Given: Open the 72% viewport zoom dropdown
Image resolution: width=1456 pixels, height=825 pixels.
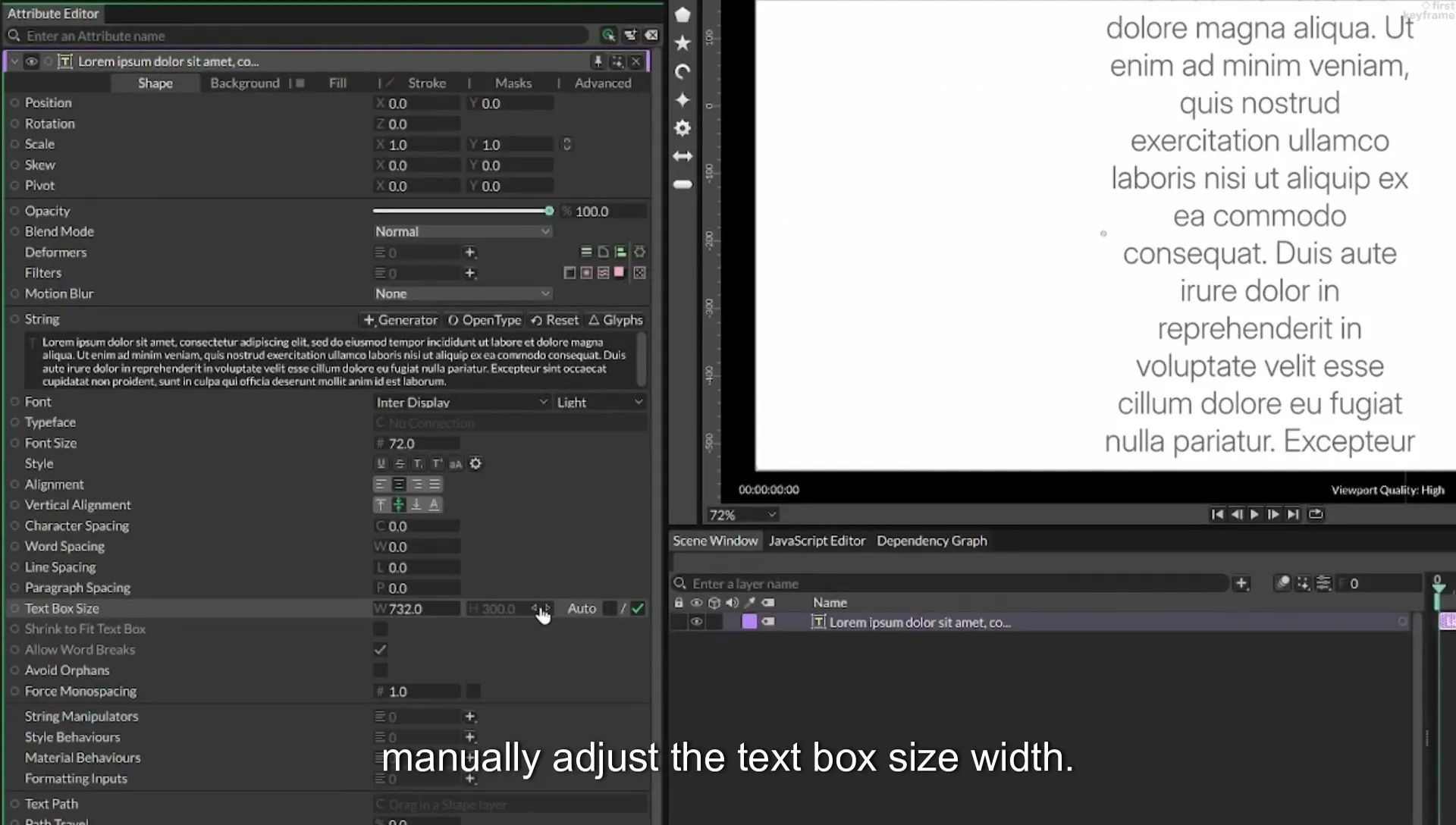Looking at the screenshot, I should [x=742, y=515].
